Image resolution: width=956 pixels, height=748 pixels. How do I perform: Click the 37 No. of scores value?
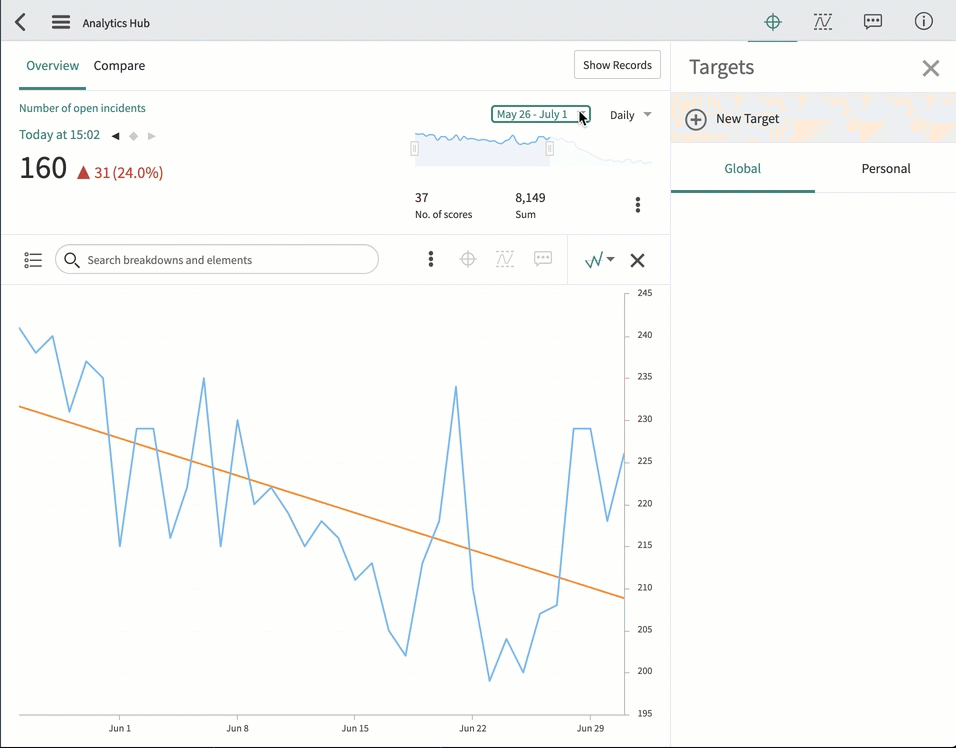(x=421, y=198)
